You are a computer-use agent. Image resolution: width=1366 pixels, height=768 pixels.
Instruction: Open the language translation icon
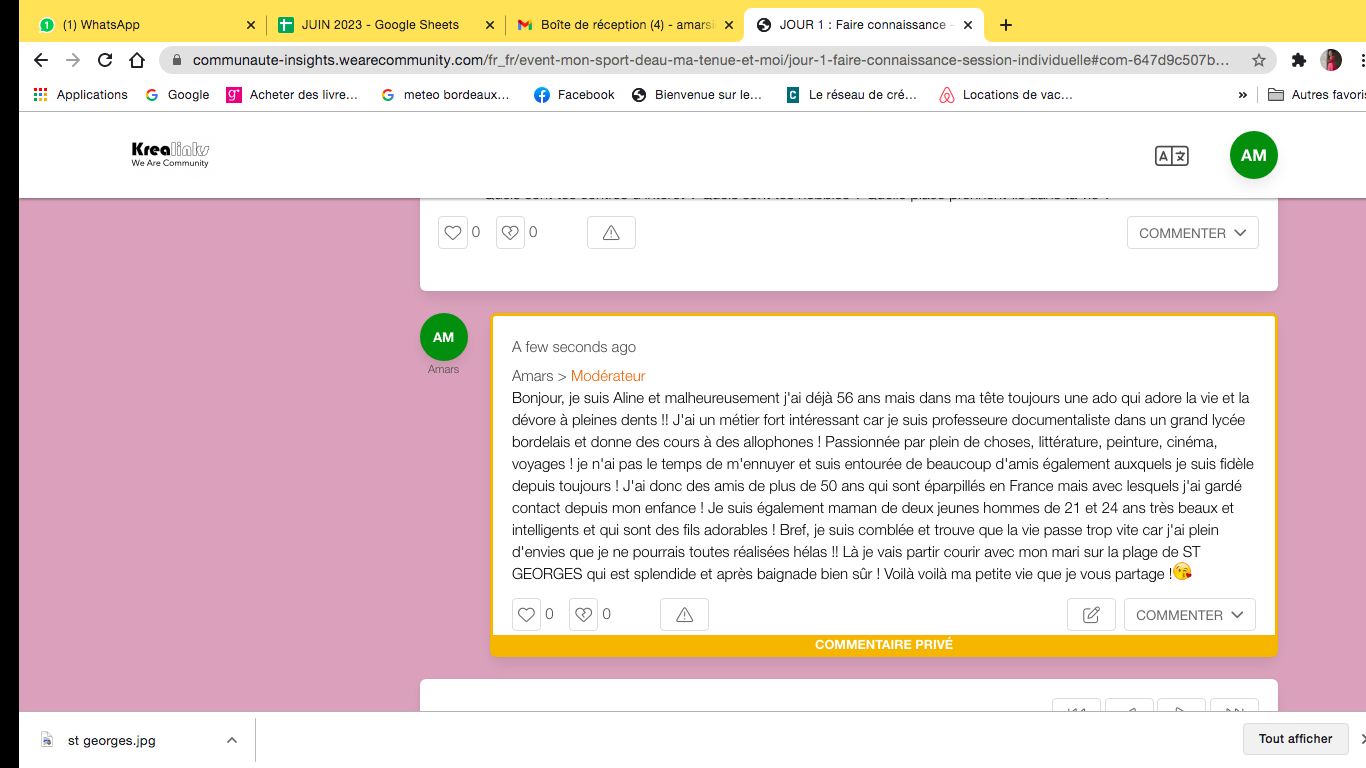pos(1172,156)
